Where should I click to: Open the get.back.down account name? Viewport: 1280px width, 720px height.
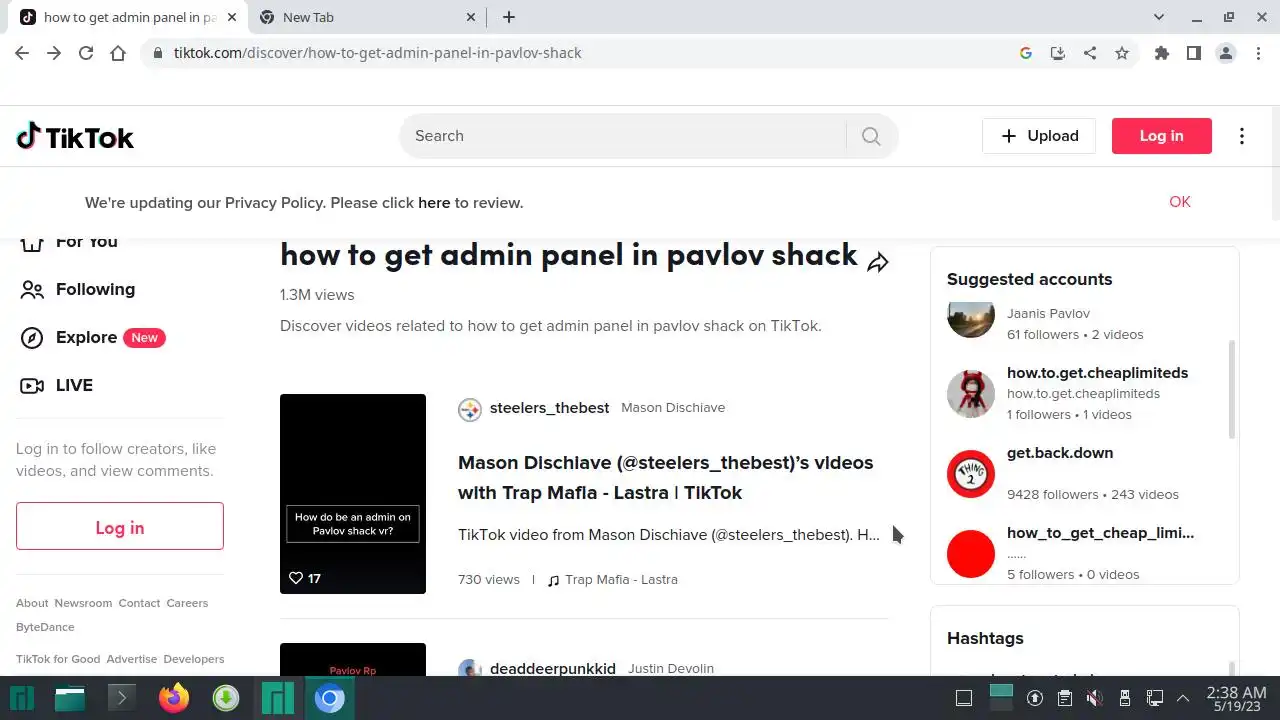pyautogui.click(x=1060, y=453)
